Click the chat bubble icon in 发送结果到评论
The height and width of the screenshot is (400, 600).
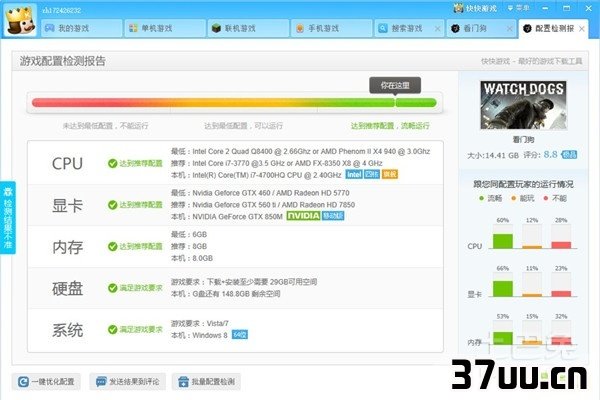click(x=101, y=382)
